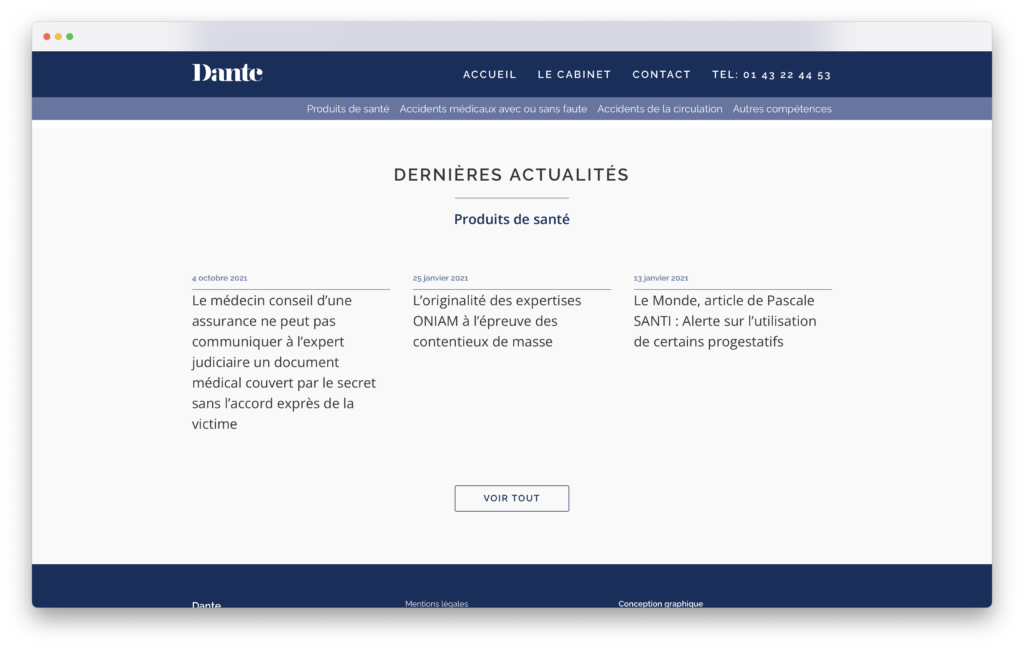Click the Dante logo in the header
Viewport: 1024px width, 650px height.
[227, 73]
